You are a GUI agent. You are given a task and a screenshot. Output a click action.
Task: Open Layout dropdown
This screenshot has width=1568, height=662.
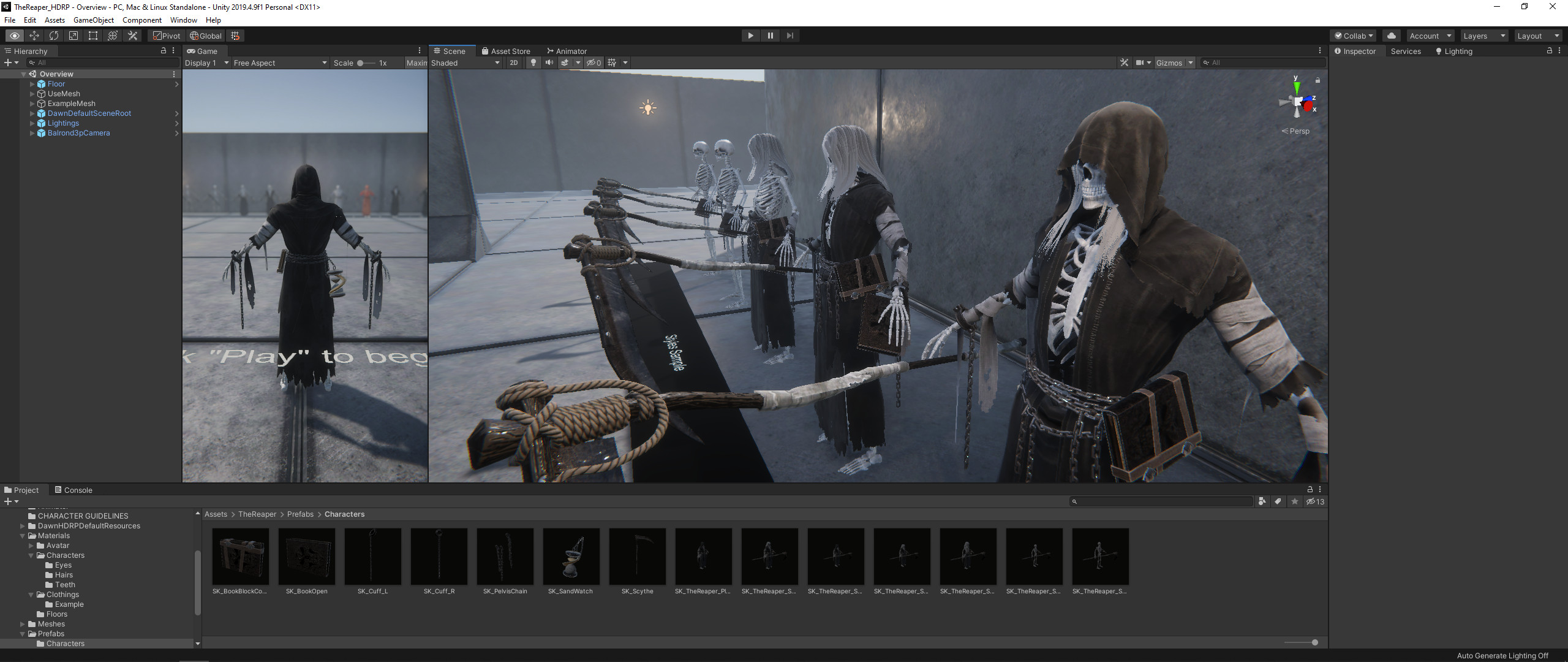click(1537, 36)
